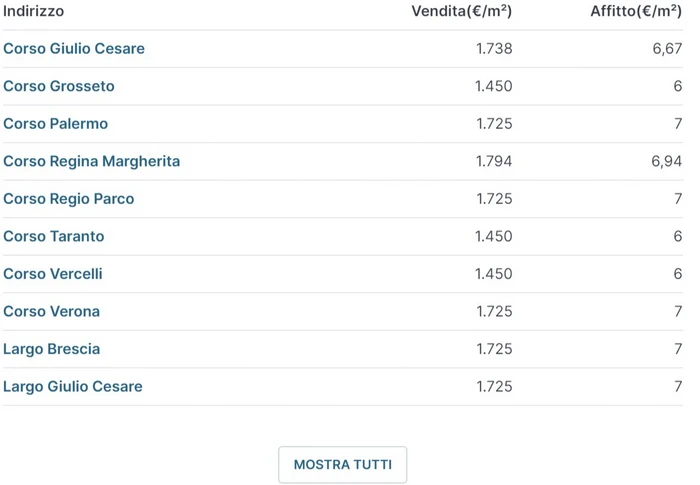Click the Largo Giulio Cesare link
The image size is (700, 485).
click(73, 387)
